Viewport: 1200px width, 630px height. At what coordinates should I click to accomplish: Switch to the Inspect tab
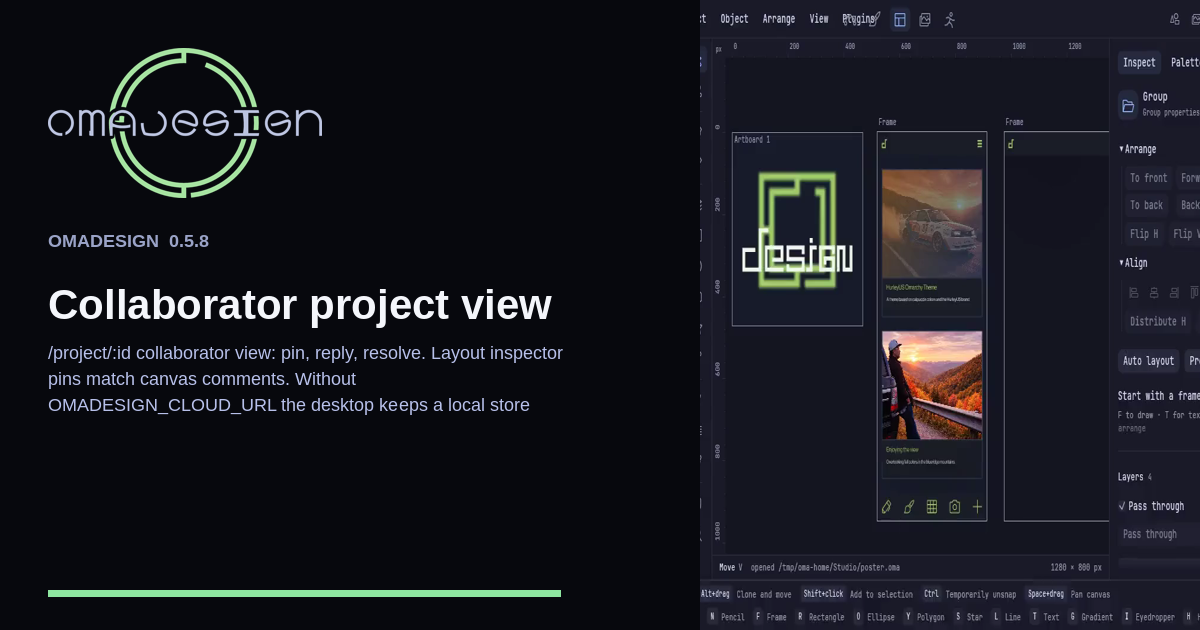point(1139,62)
